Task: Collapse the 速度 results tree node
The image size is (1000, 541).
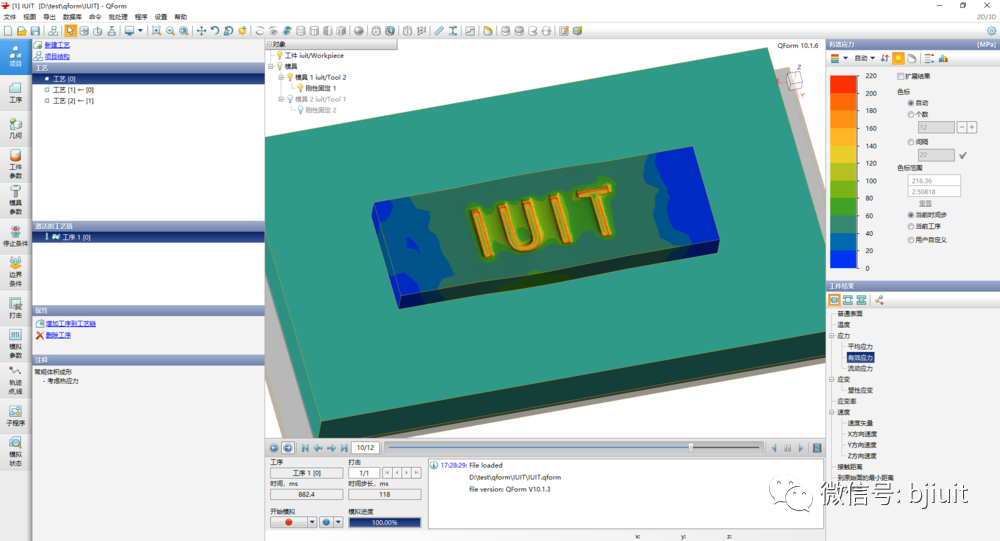Action: (x=832, y=412)
